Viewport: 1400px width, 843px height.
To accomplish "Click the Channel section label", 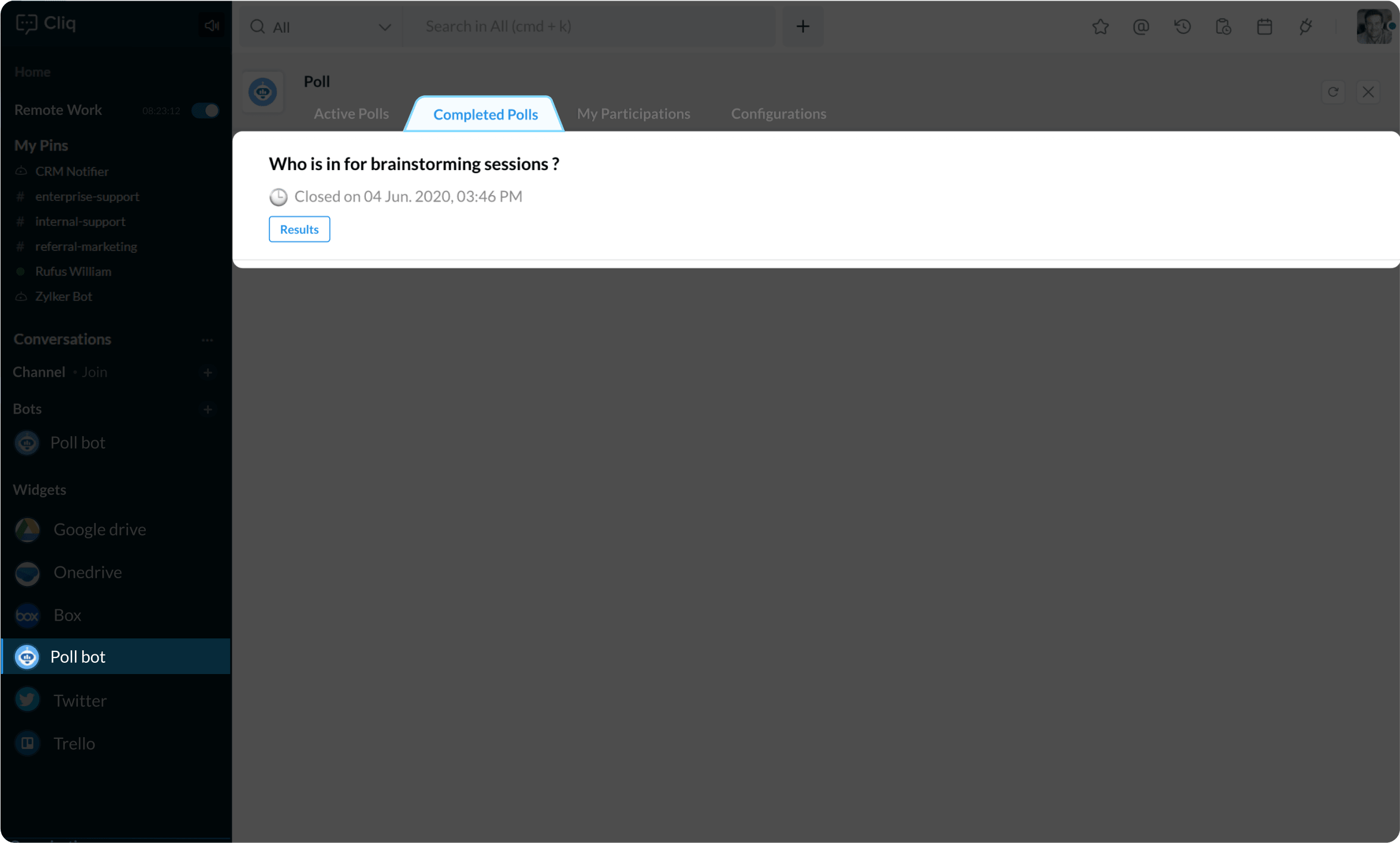I will click(39, 372).
